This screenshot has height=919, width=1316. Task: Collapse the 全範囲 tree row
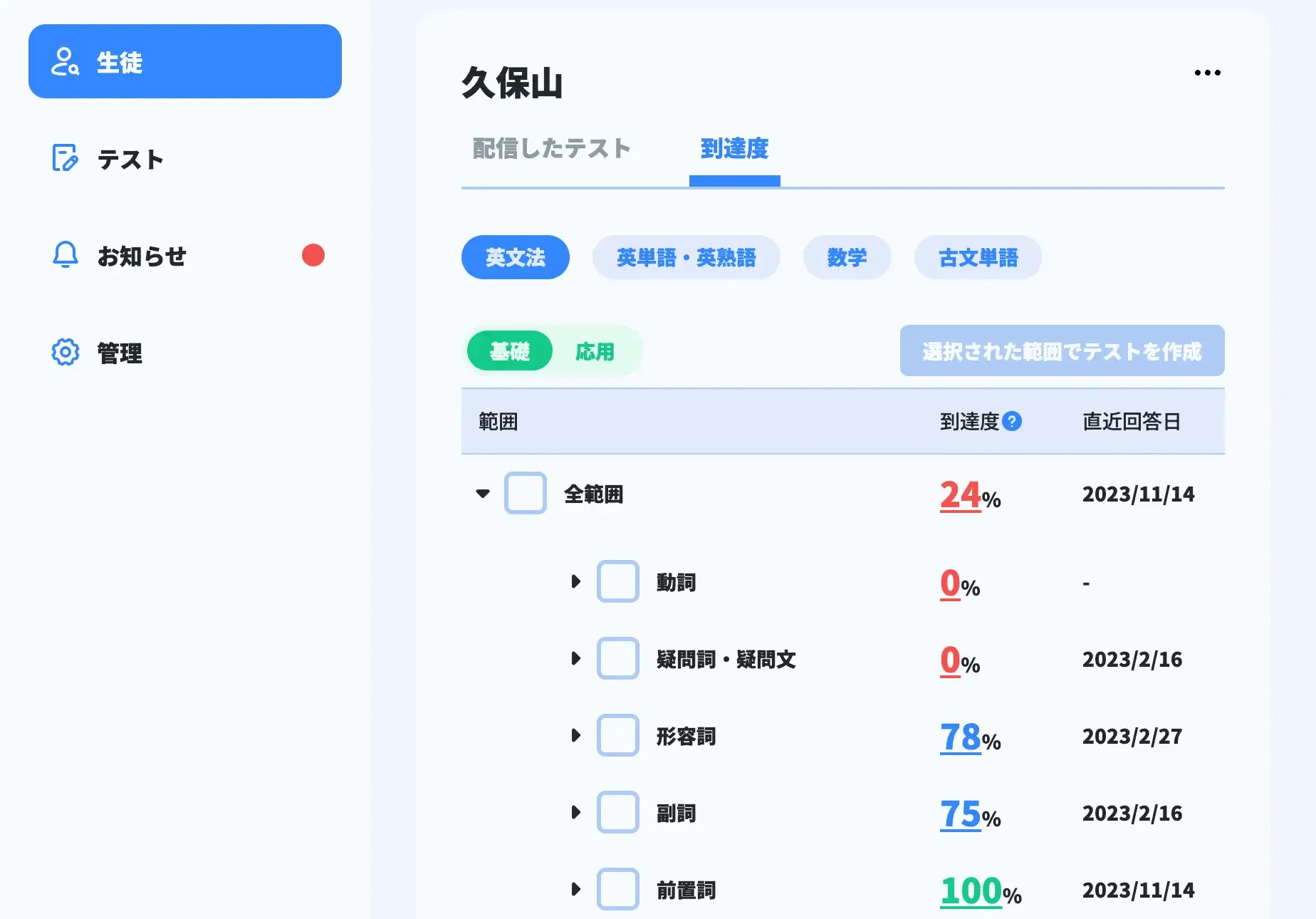coord(483,494)
